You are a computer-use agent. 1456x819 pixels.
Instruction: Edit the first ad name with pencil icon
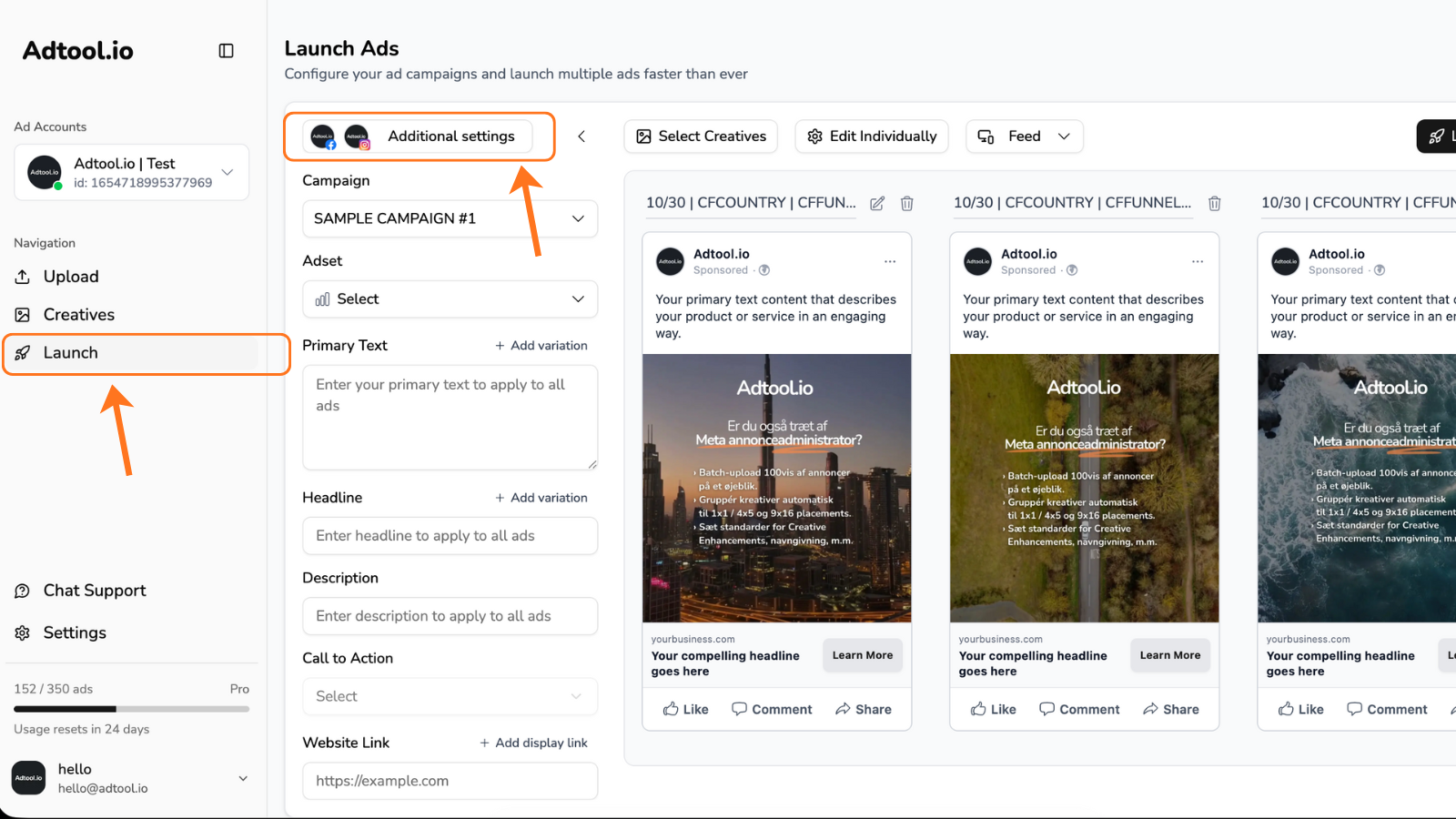tap(877, 204)
